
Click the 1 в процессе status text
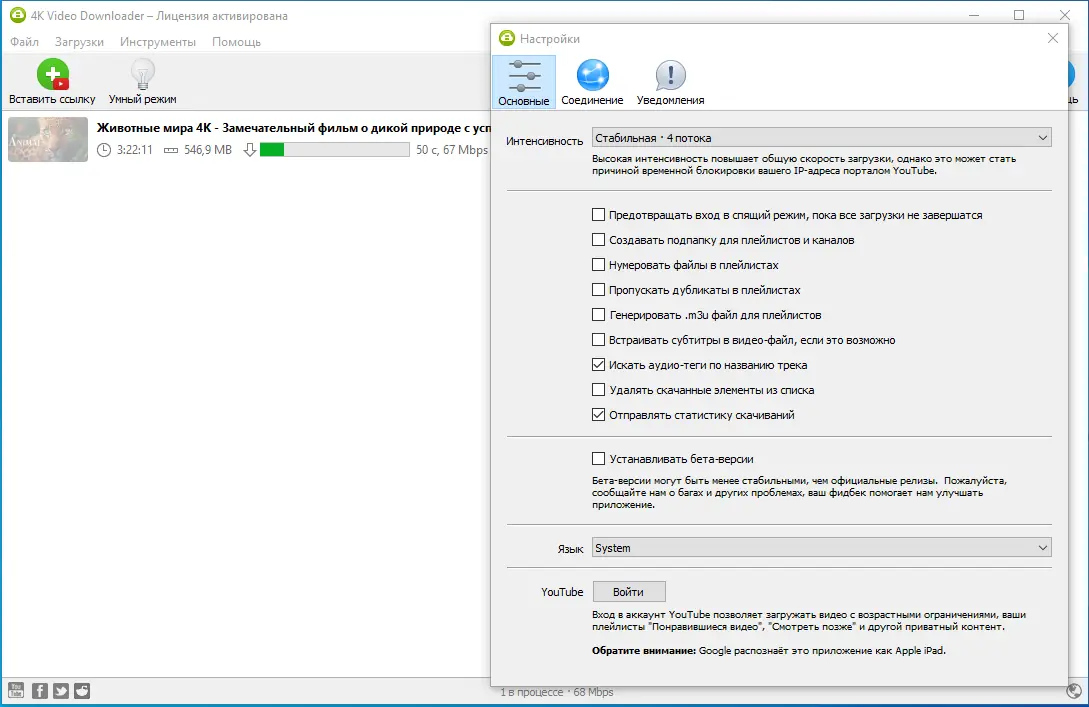[x=531, y=692]
